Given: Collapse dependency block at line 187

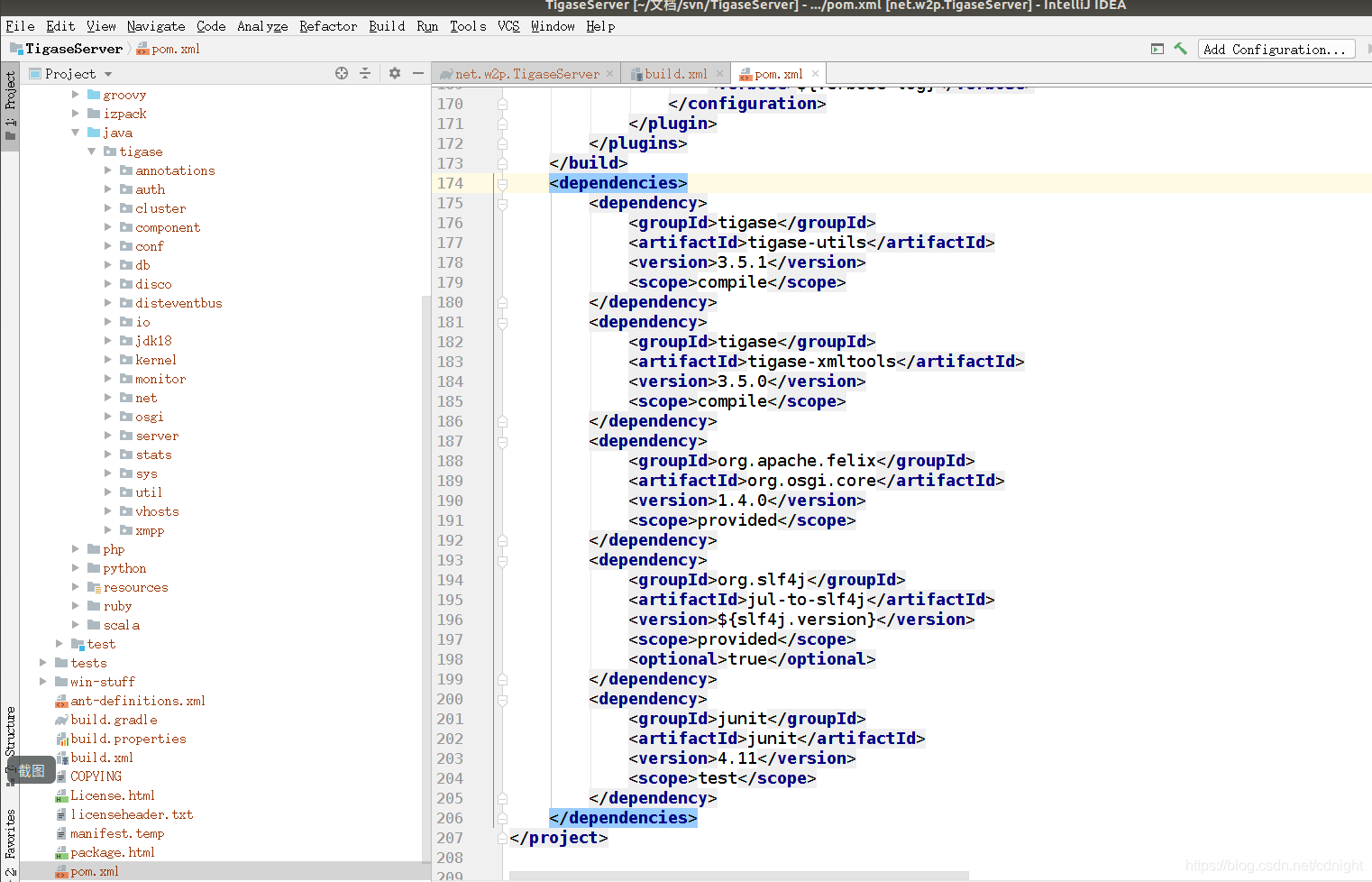Looking at the screenshot, I should pos(502,441).
